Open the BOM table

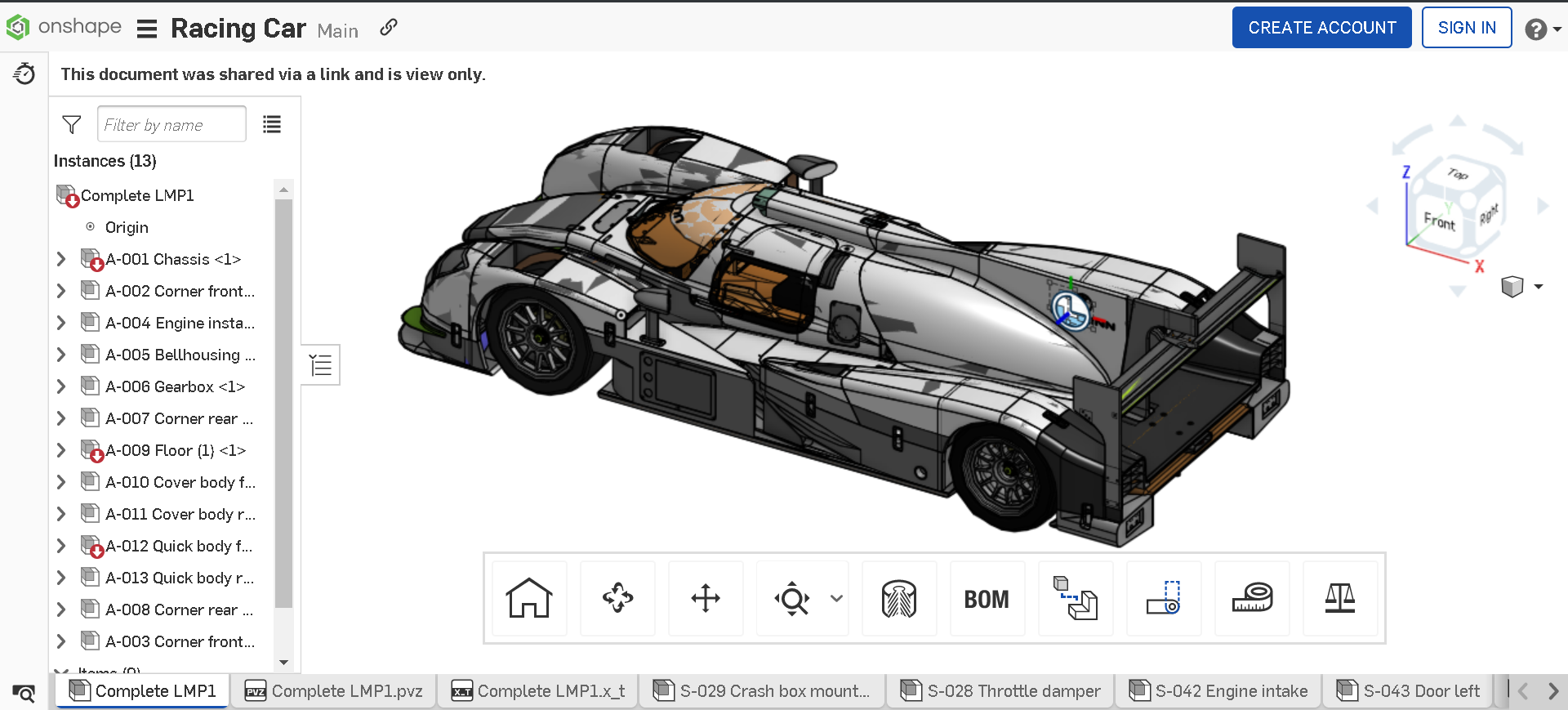tap(987, 598)
